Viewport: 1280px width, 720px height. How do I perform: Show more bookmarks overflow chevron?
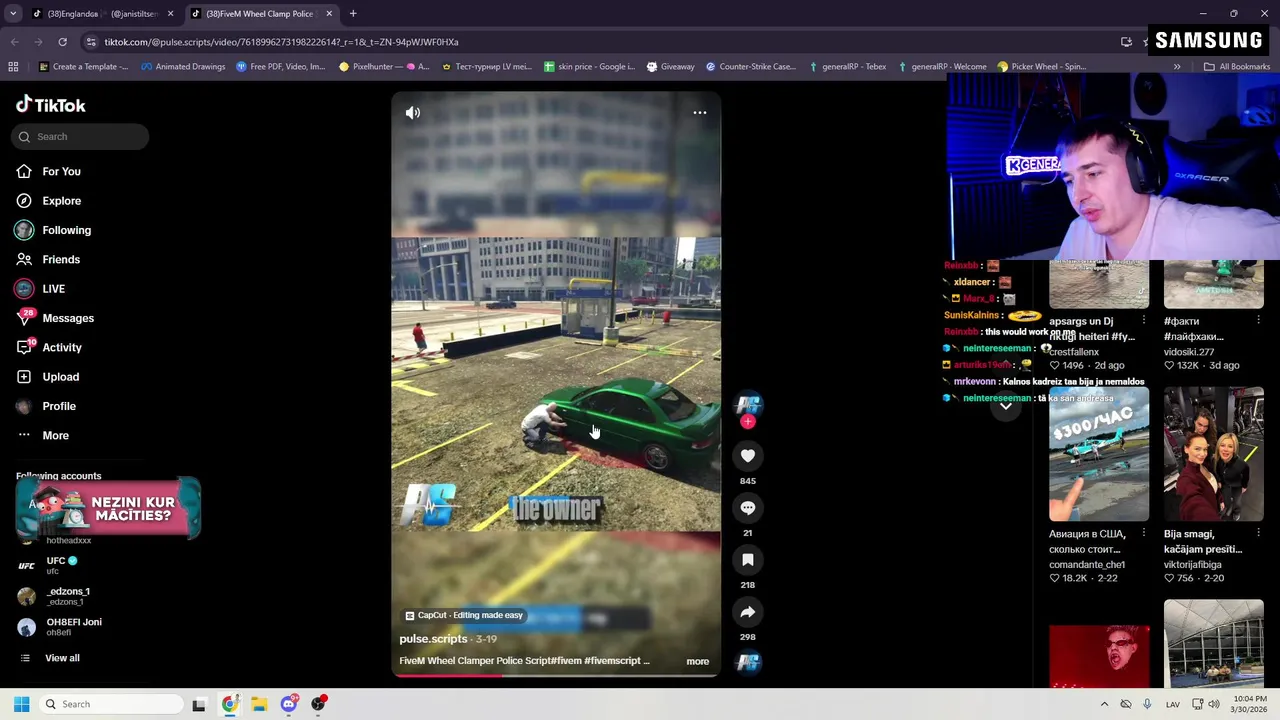pos(1177,67)
